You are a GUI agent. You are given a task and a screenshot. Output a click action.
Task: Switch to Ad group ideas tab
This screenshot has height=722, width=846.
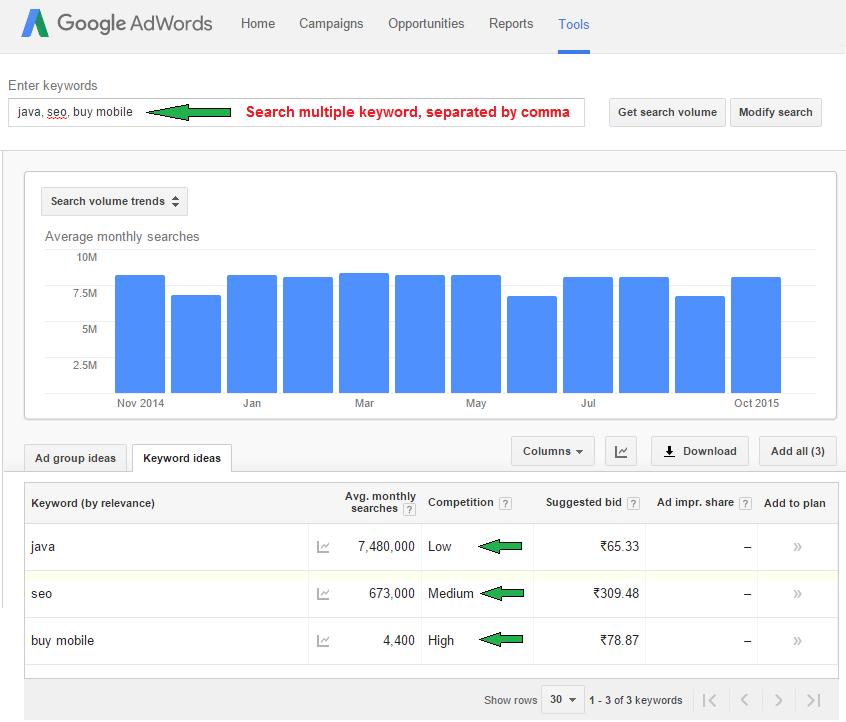click(x=76, y=458)
